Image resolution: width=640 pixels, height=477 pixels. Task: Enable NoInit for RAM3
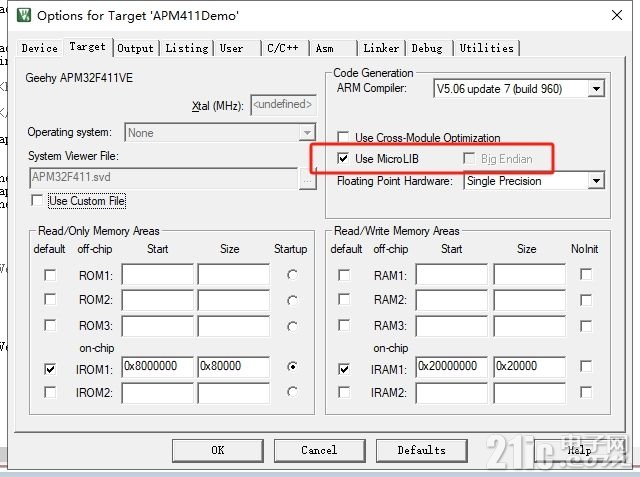(x=586, y=326)
